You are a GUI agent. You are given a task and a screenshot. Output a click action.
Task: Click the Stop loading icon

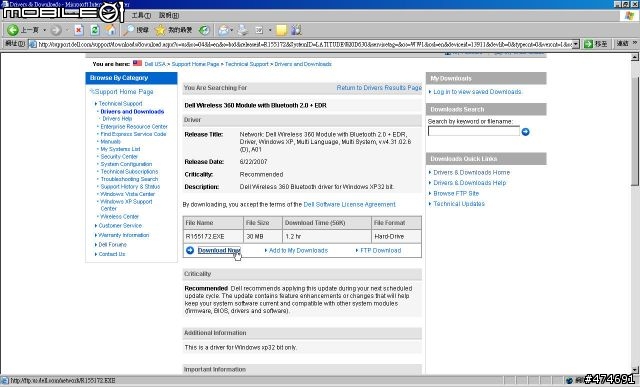[79, 30]
